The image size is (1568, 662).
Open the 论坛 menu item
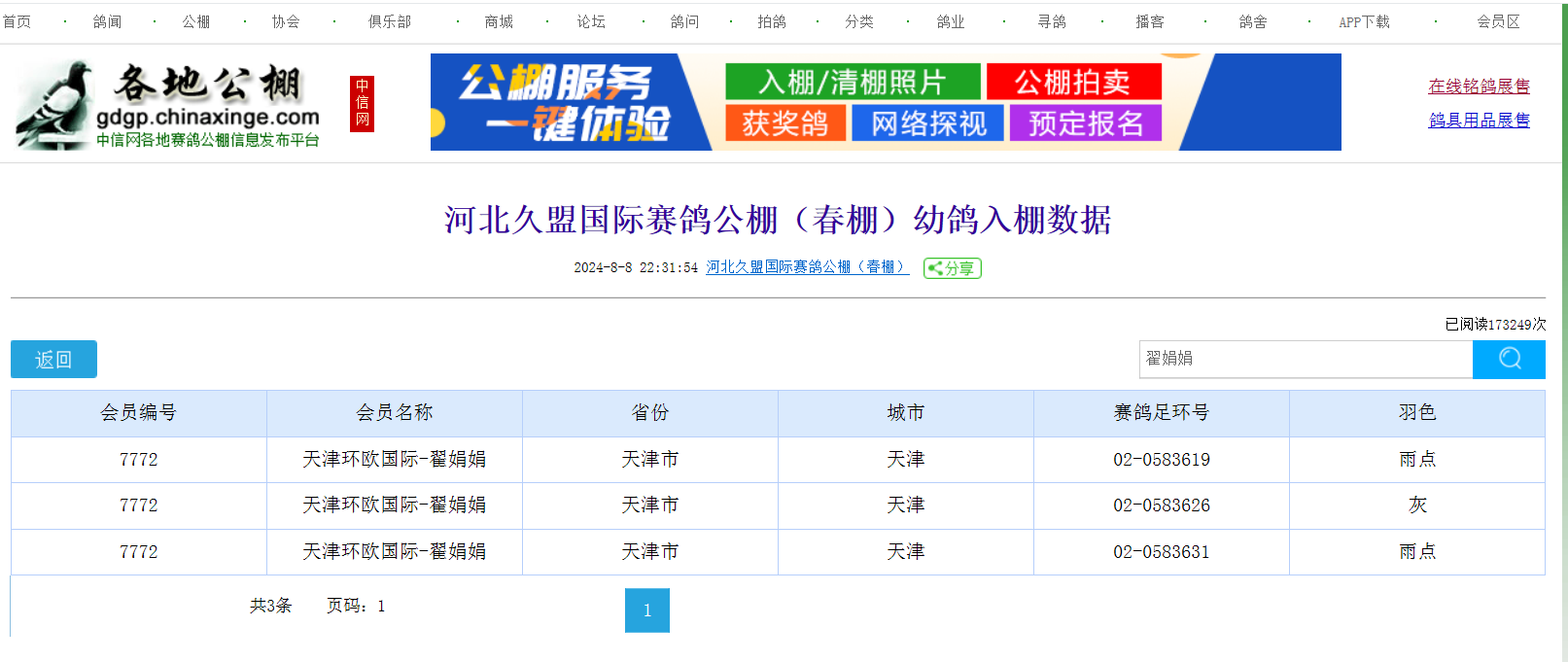point(591,21)
